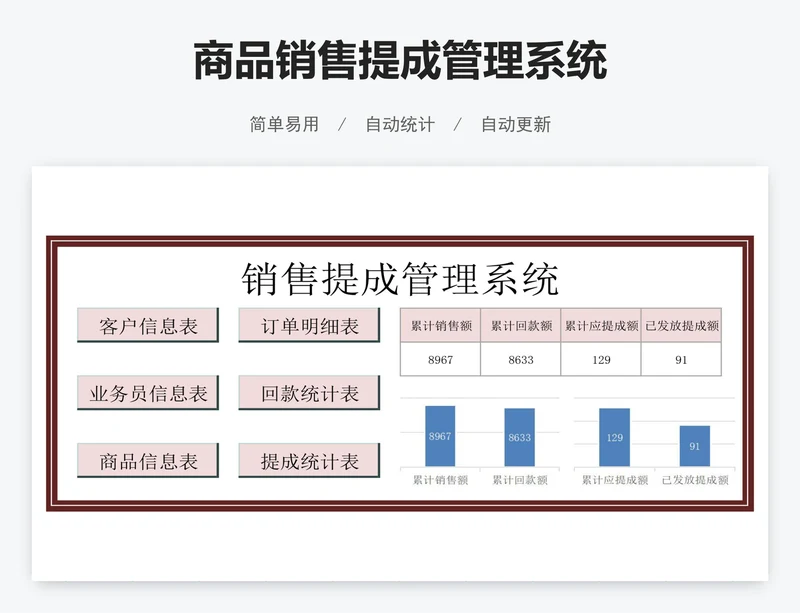Click the 商品销售提成管理系统 page heading

[400, 61]
